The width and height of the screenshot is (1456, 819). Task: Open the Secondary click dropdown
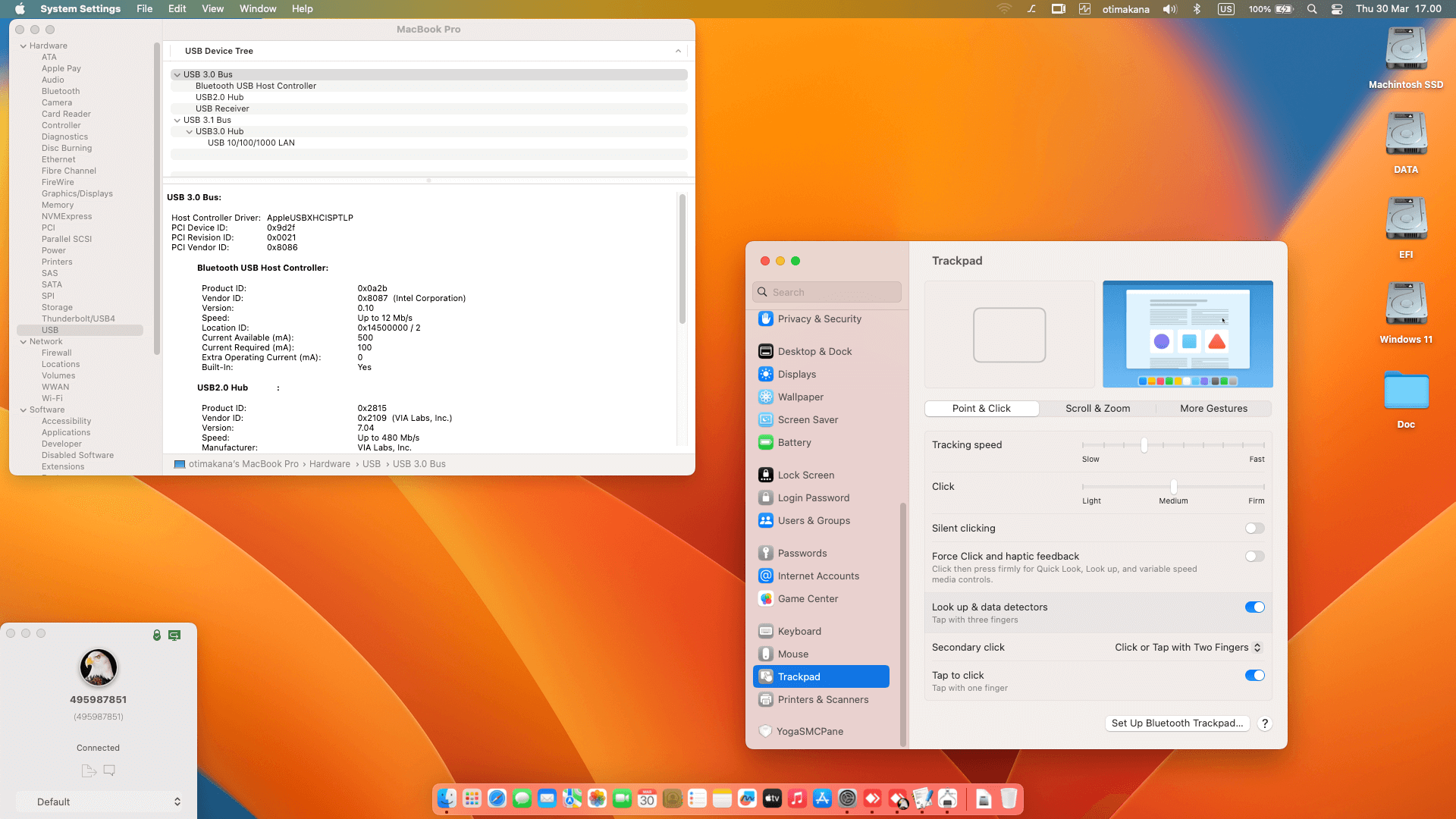[x=1187, y=647]
